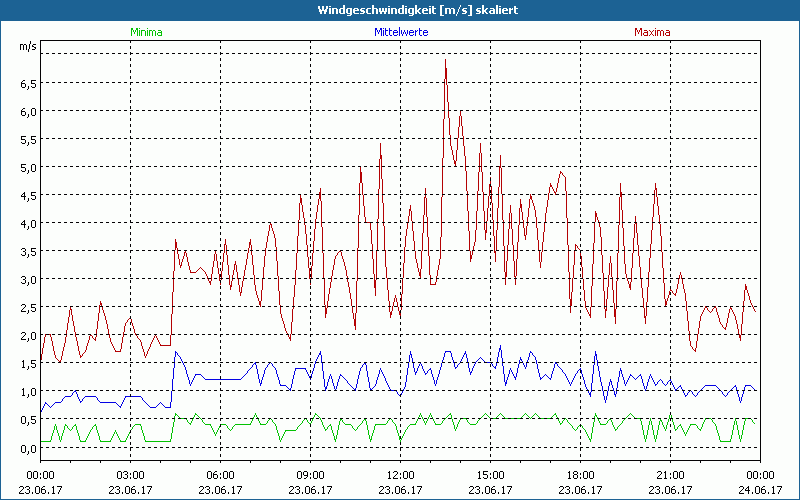Select the 21:00 time label on the x-axis
This screenshot has height=500, width=800.
[670, 475]
